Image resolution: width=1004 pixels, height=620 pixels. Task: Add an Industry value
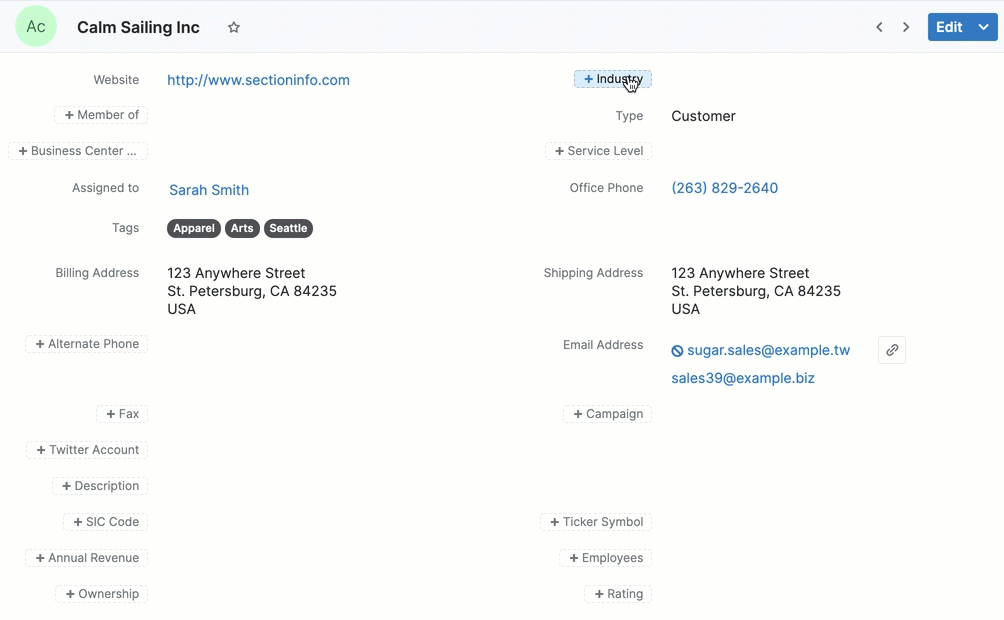(x=612, y=79)
